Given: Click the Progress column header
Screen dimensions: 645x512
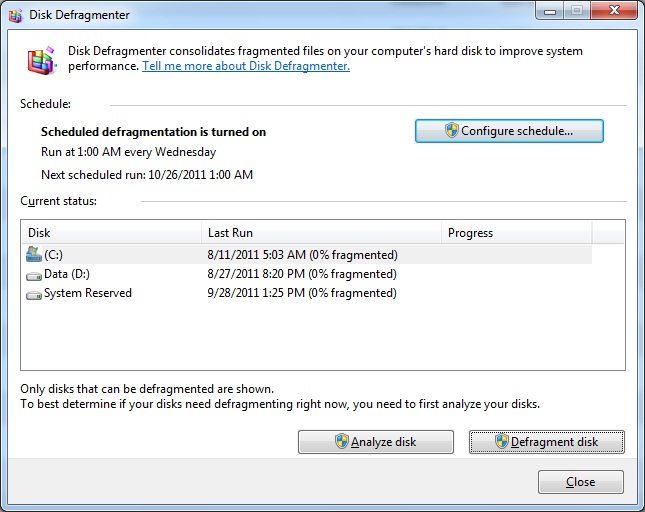Looking at the screenshot, I should [x=517, y=233].
